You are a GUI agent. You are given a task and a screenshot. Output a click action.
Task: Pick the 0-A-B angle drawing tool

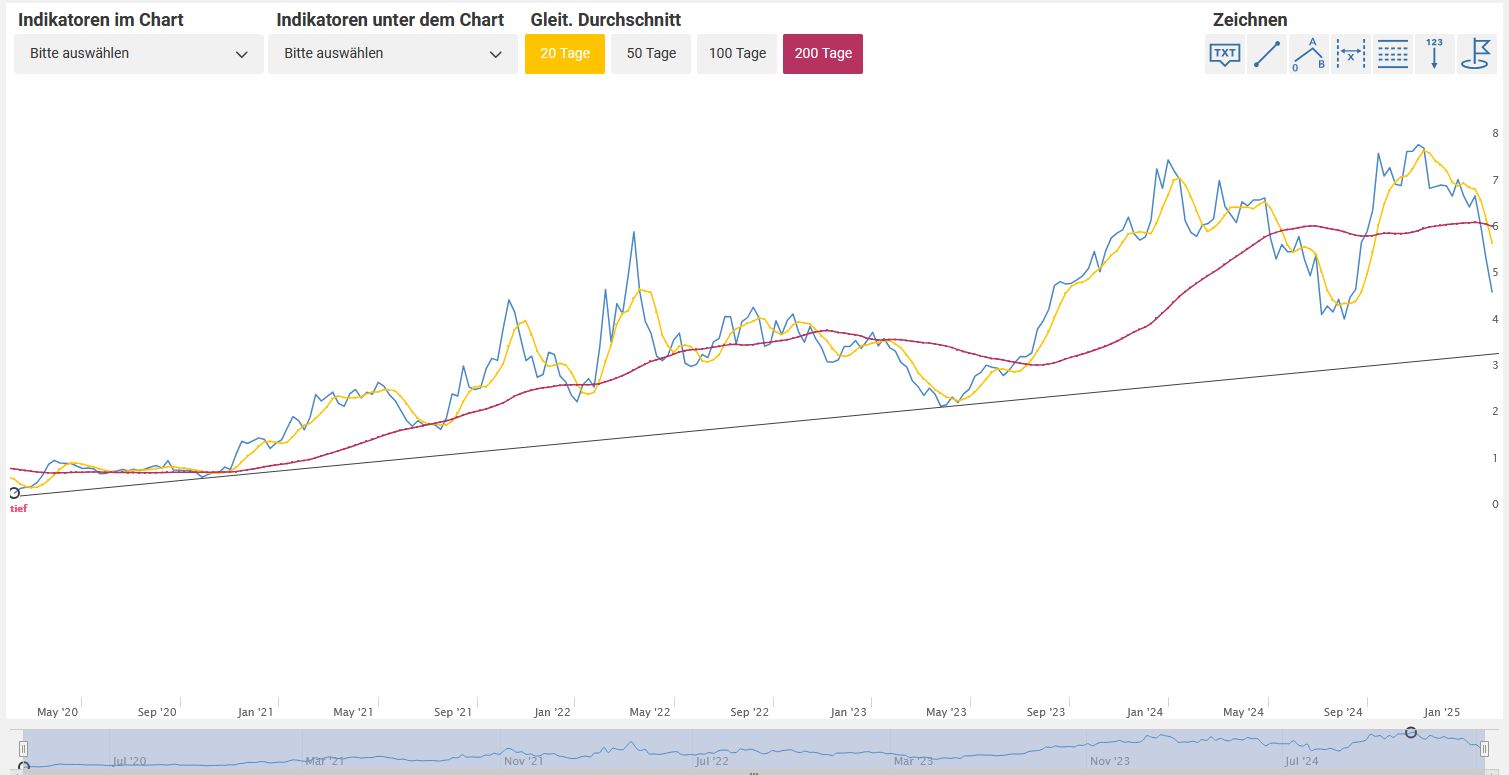coord(1308,54)
